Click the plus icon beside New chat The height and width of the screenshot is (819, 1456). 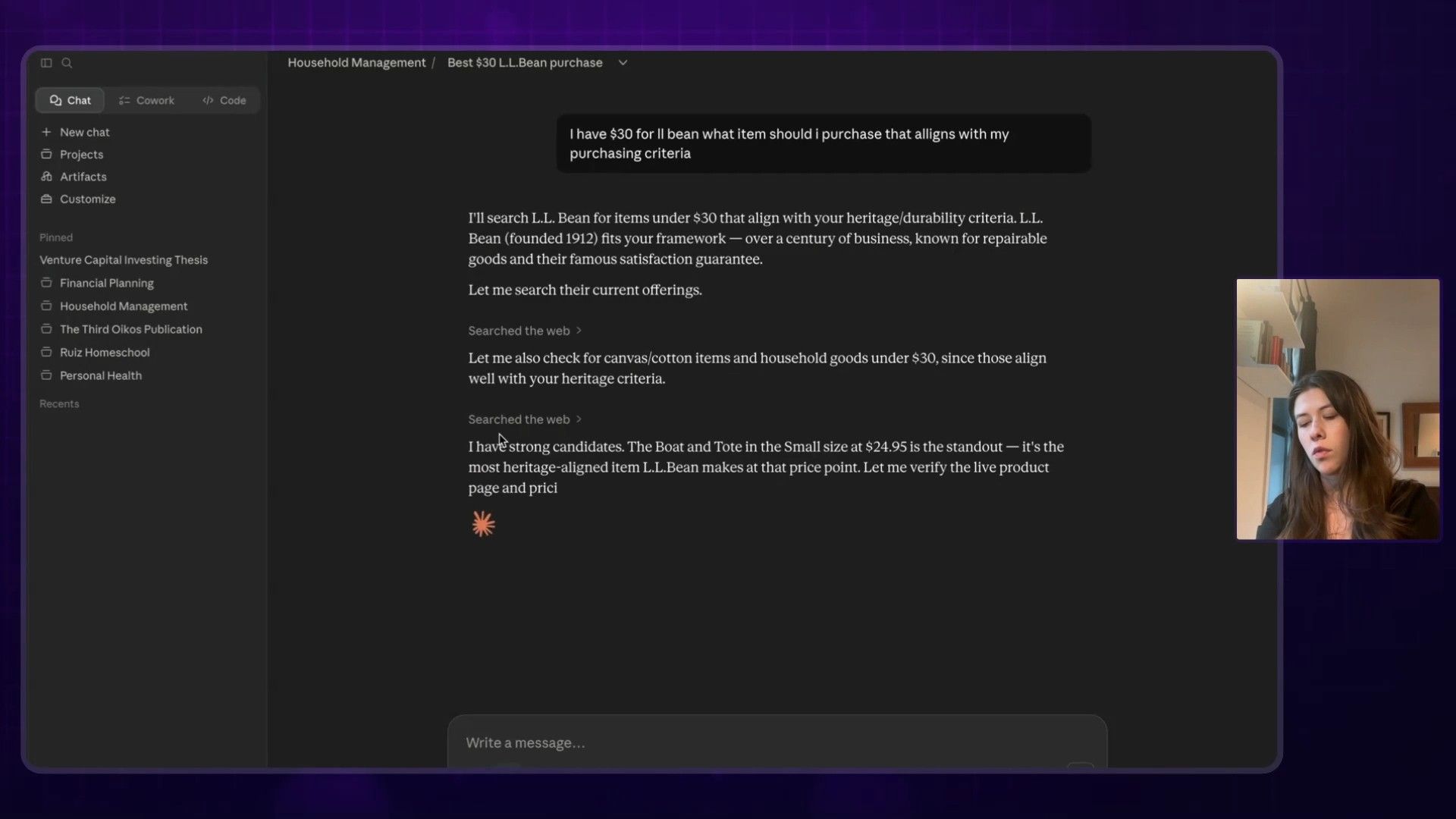pyautogui.click(x=46, y=132)
